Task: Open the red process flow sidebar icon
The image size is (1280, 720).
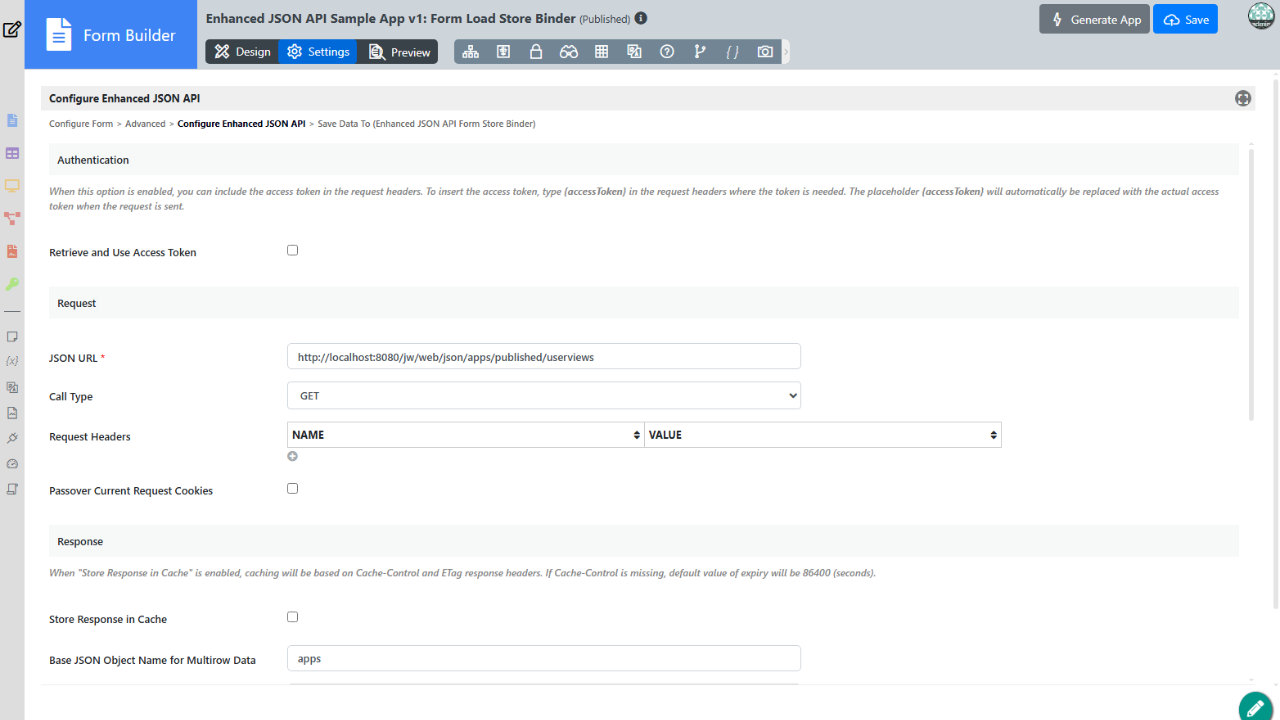Action: (12, 218)
